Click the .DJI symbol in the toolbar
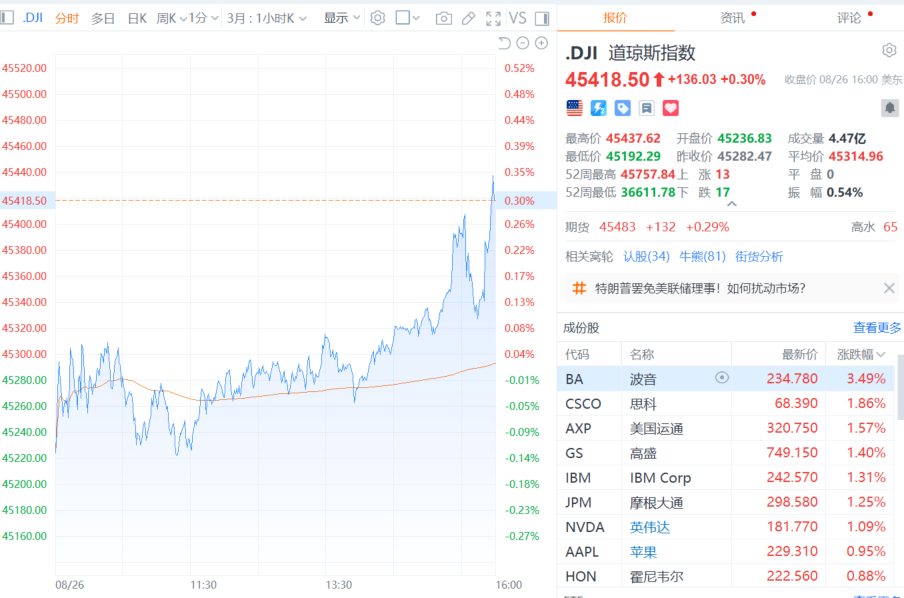Screen dimensions: 904x598 click(x=33, y=18)
